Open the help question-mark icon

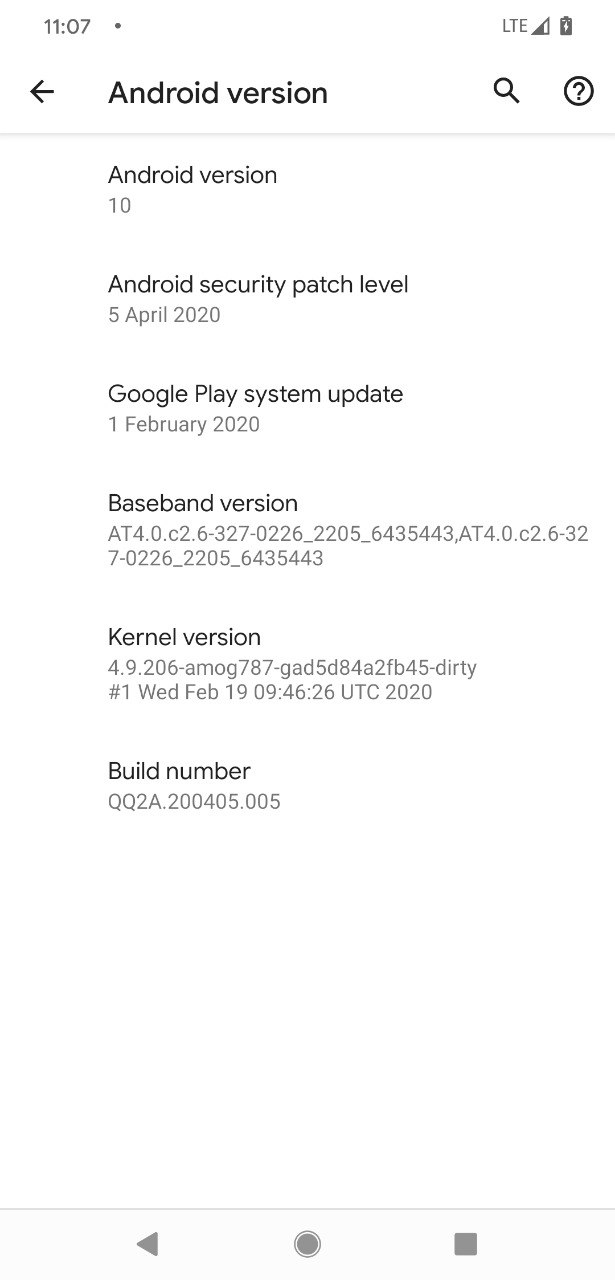click(x=578, y=92)
